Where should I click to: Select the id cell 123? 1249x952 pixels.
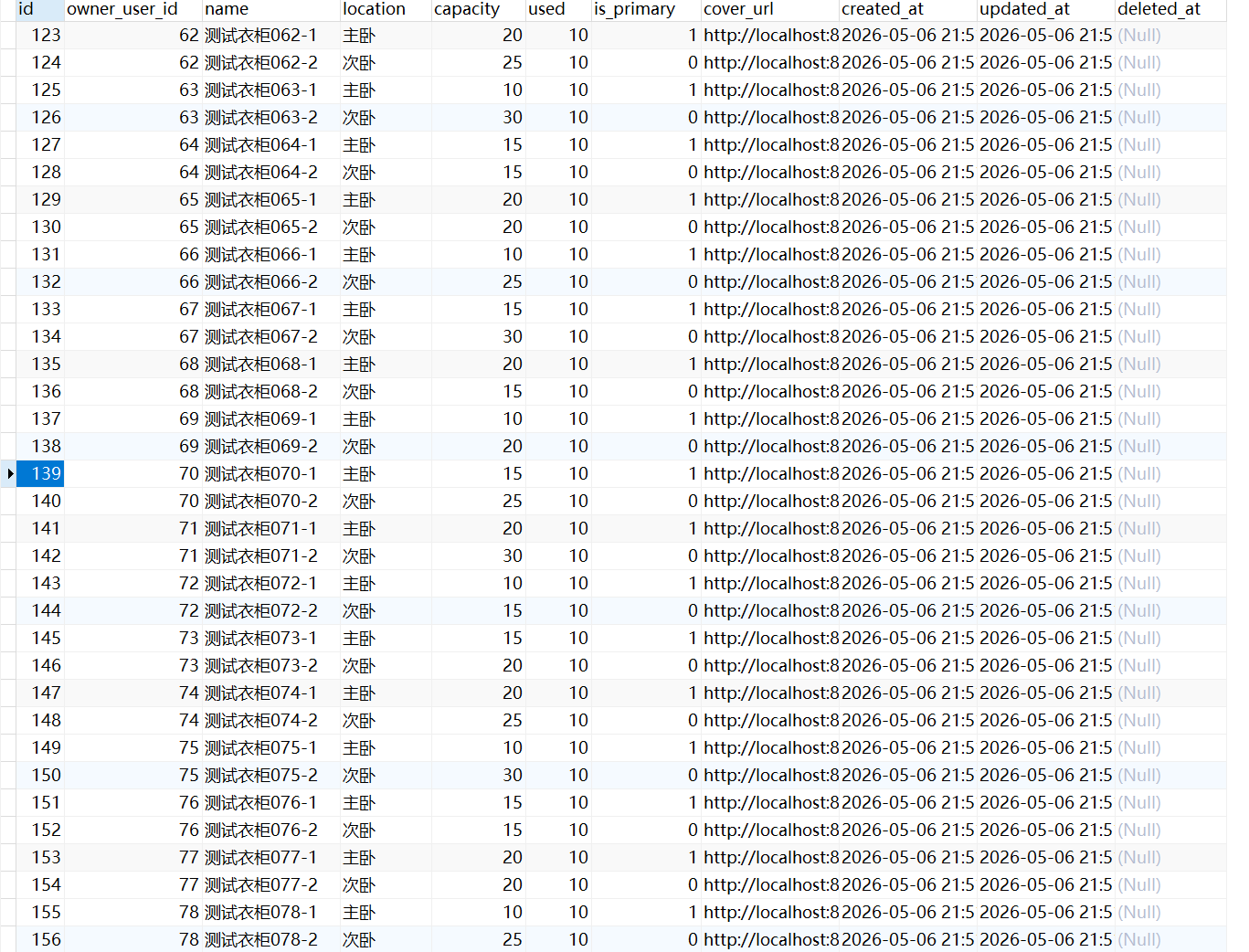(40, 35)
